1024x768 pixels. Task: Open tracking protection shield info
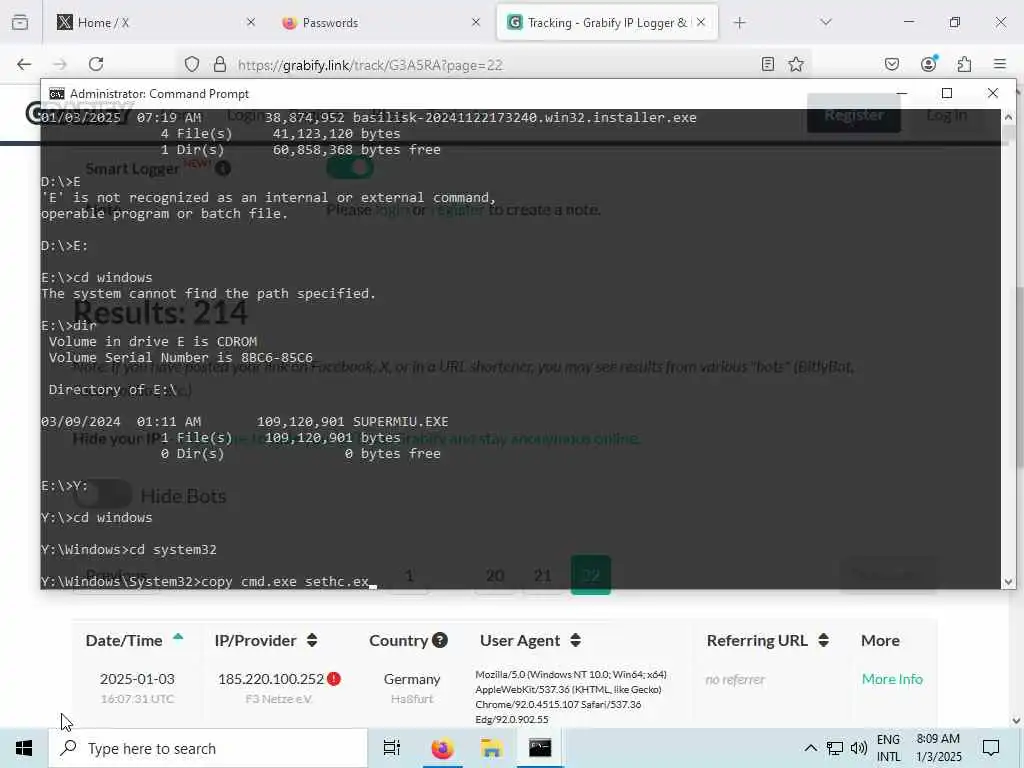(x=191, y=64)
